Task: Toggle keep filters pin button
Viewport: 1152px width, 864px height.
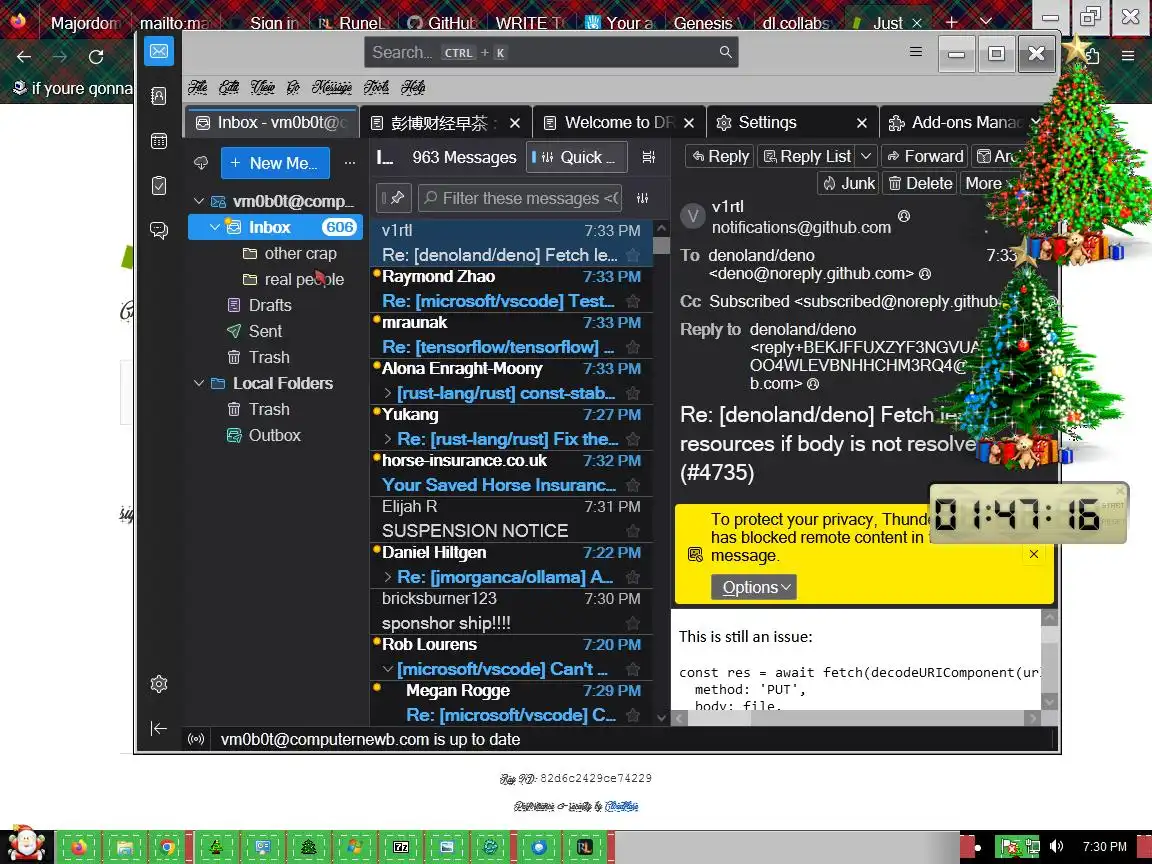Action: coord(393,198)
